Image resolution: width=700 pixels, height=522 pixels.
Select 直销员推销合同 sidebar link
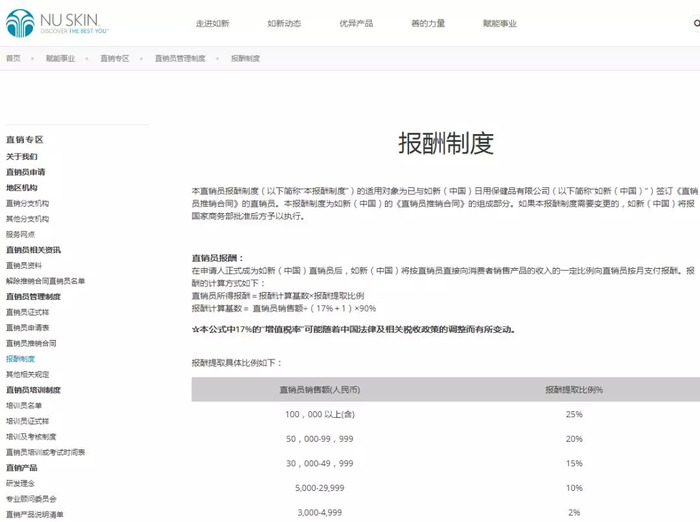tap(31, 343)
